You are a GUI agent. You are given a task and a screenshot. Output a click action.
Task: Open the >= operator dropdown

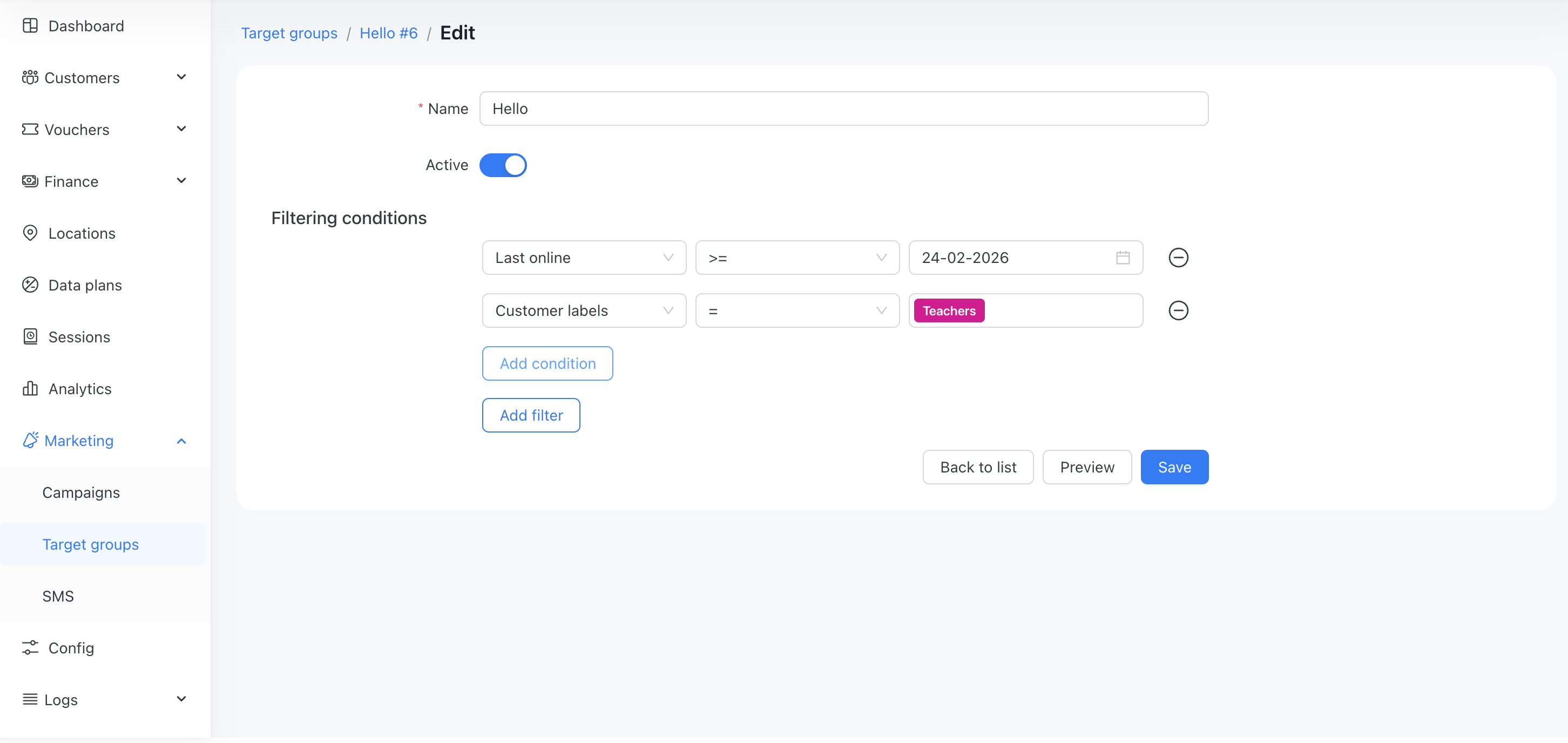[797, 258]
